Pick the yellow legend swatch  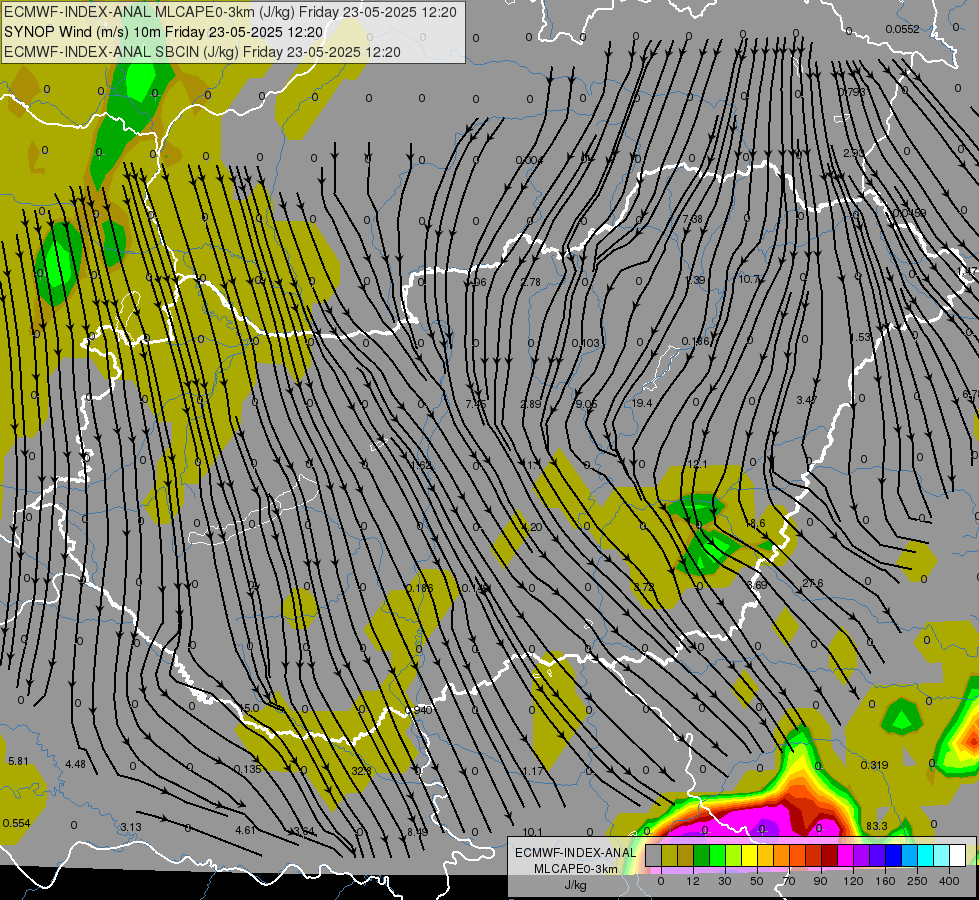coord(749,856)
